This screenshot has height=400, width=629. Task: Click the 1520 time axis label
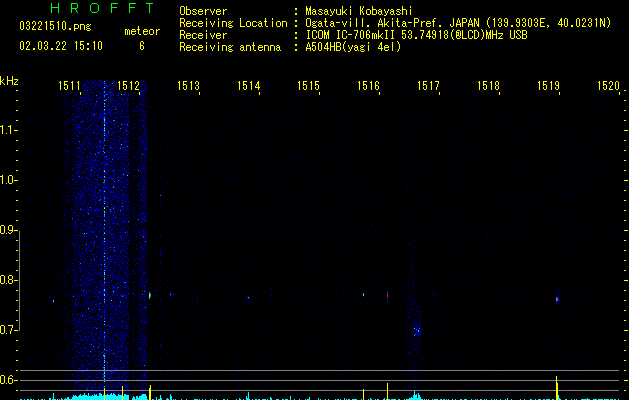pos(608,86)
